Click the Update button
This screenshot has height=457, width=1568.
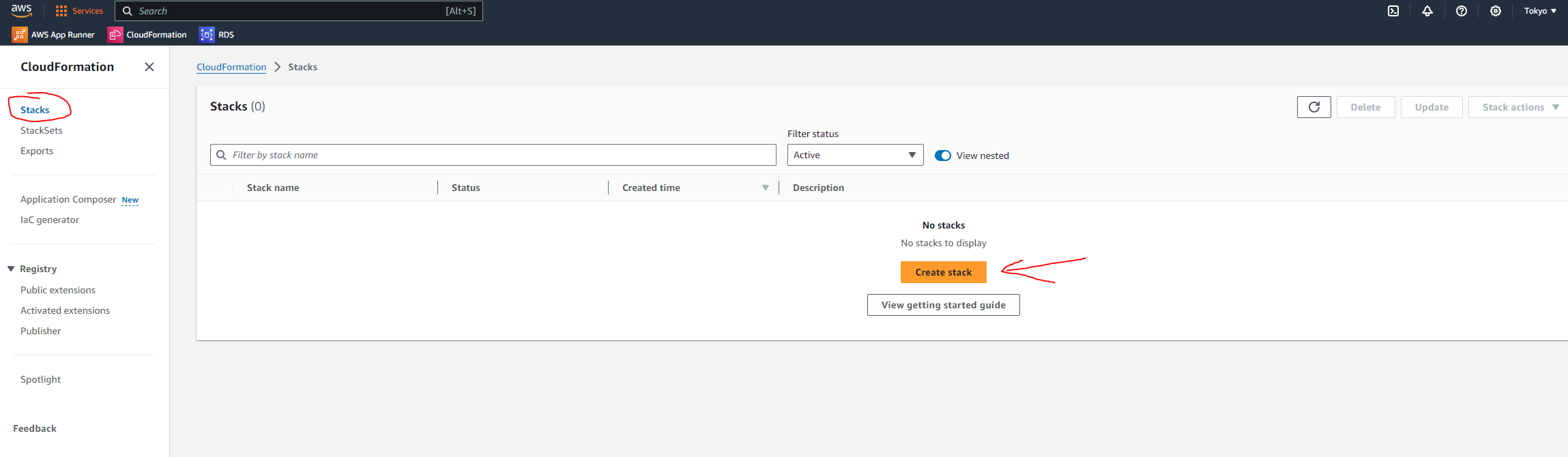pyautogui.click(x=1432, y=107)
